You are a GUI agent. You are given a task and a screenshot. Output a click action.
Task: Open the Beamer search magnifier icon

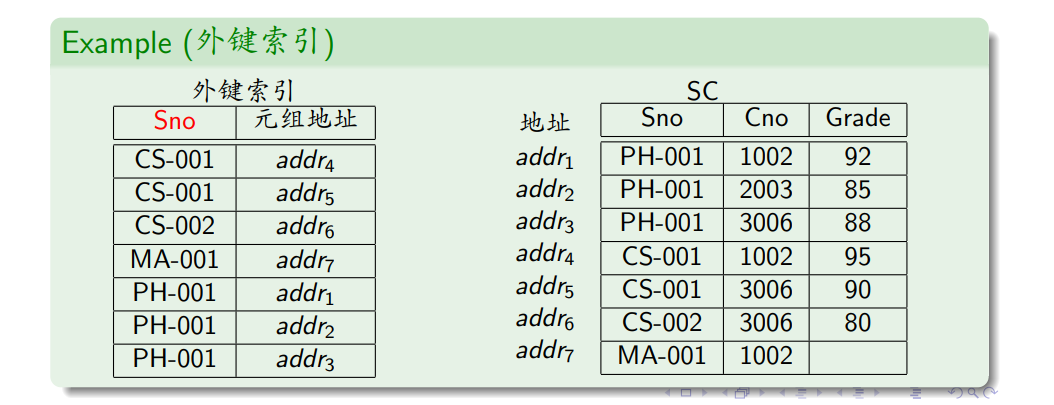coord(973,394)
